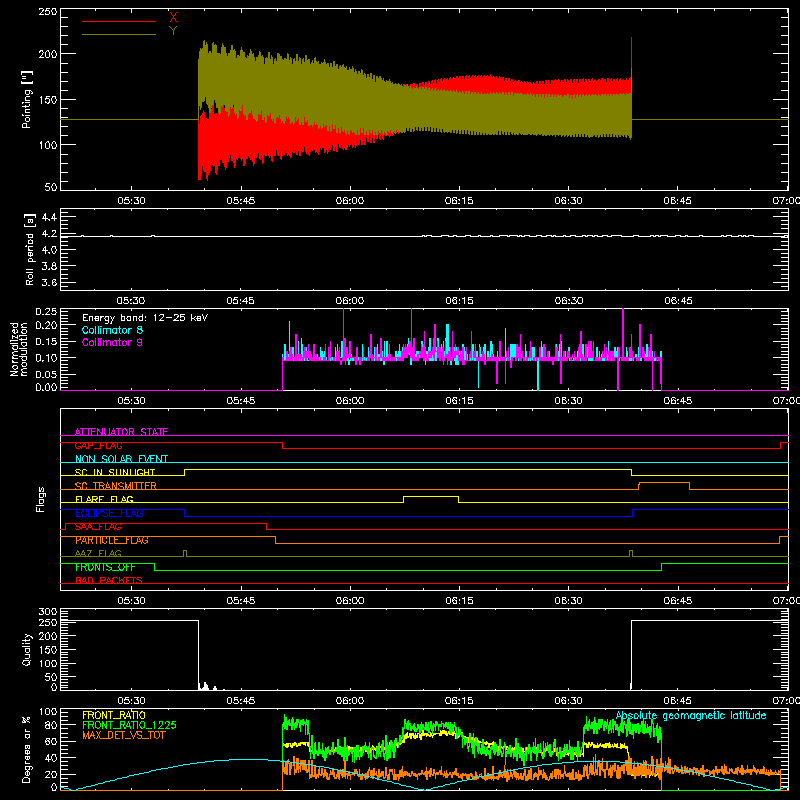The image size is (800, 800).
Task: Click the 06:00 time label under Pointing plot
Action: pyautogui.click(x=350, y=201)
